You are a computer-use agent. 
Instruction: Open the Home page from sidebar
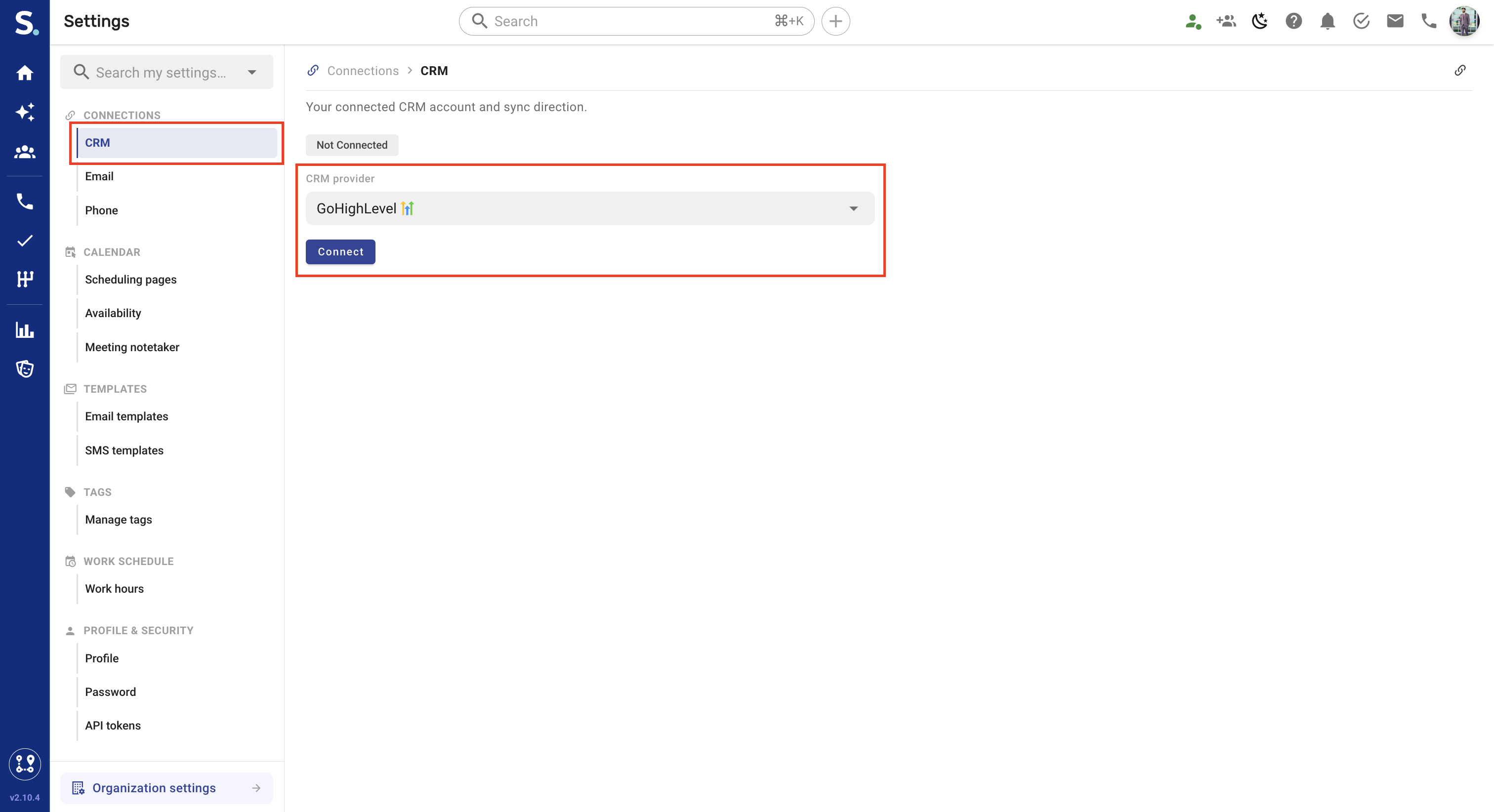pos(24,73)
